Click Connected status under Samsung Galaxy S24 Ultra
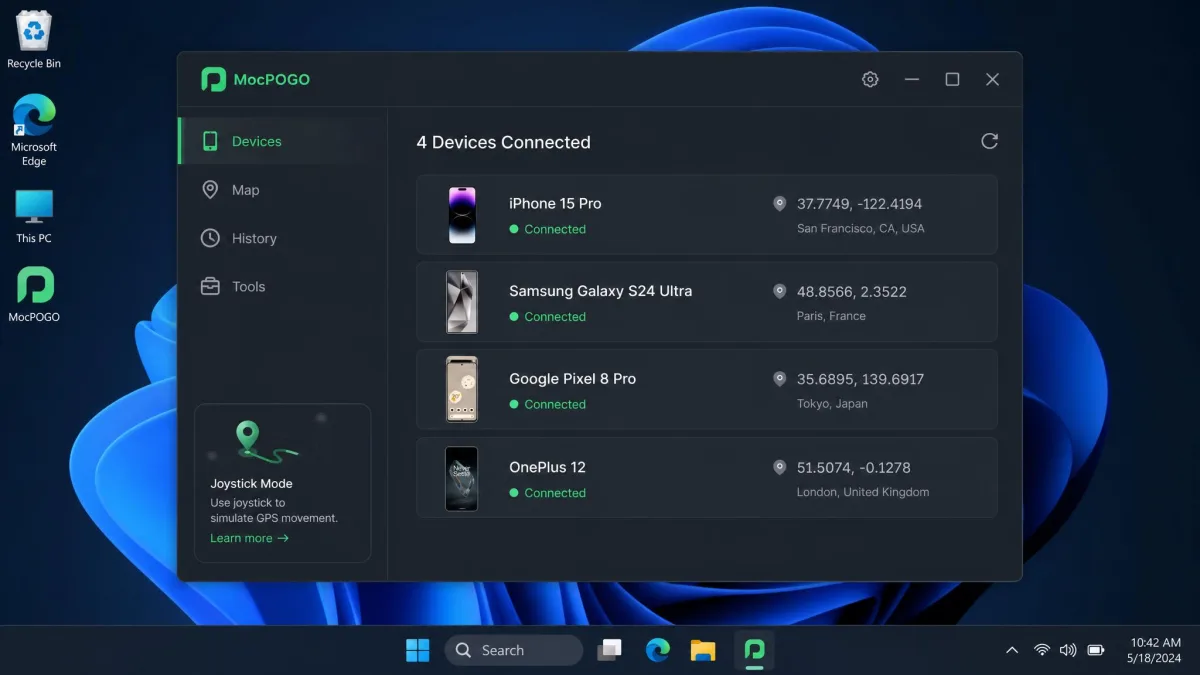The height and width of the screenshot is (675, 1200). tap(548, 316)
